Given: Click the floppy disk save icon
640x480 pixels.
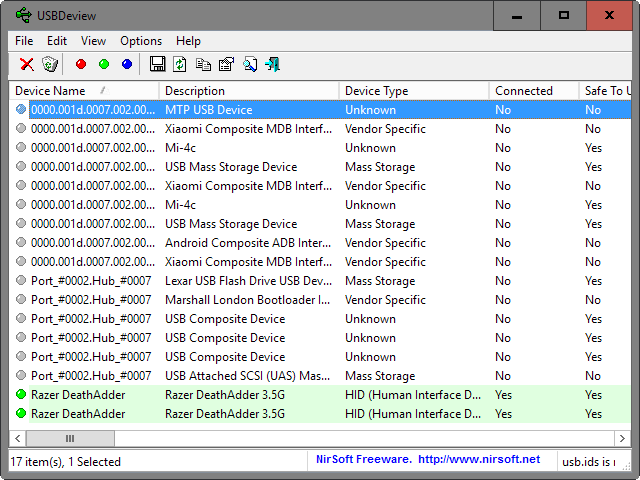Looking at the screenshot, I should tap(157, 64).
